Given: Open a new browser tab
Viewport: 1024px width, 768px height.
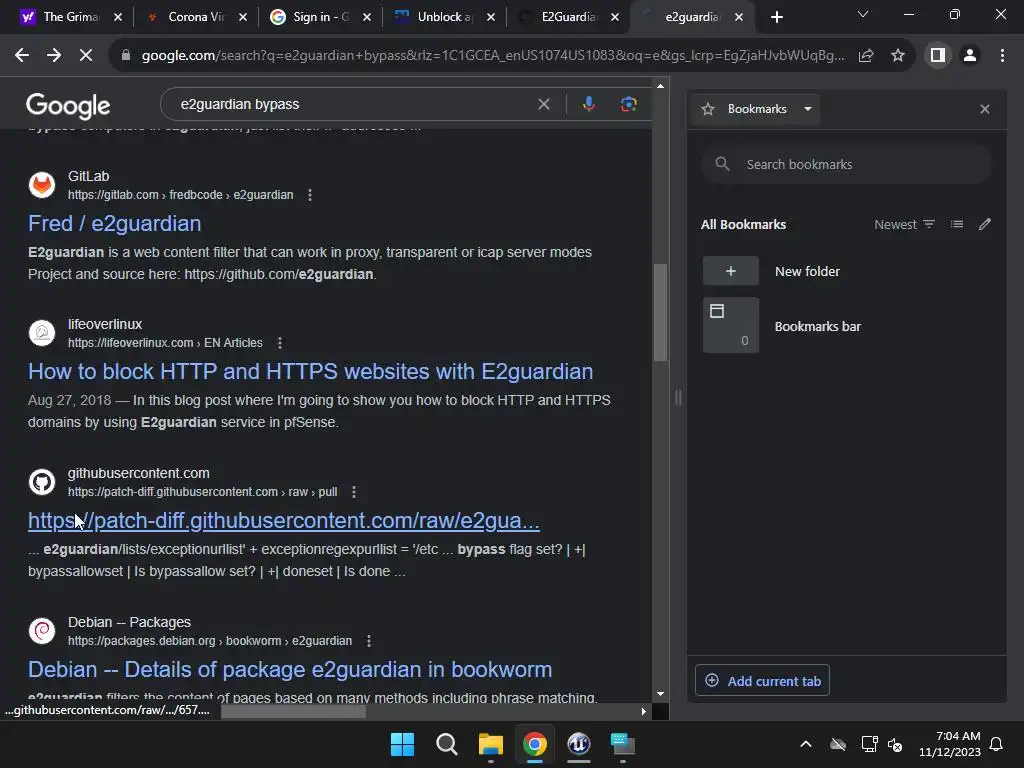Looking at the screenshot, I should click(x=776, y=17).
